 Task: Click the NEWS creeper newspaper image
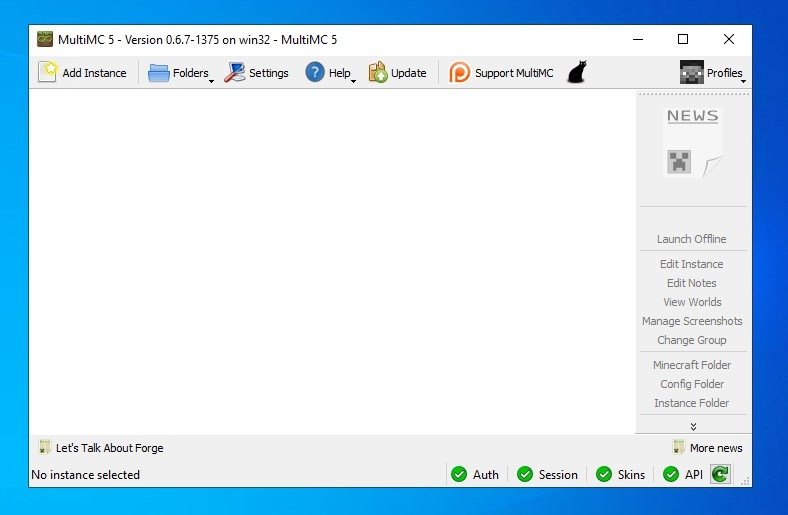pyautogui.click(x=693, y=143)
